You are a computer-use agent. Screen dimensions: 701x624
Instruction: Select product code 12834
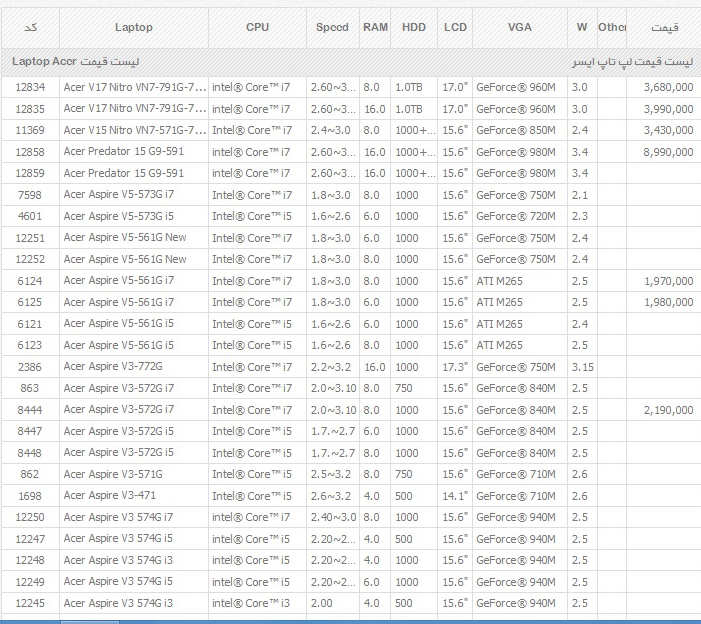[30, 87]
